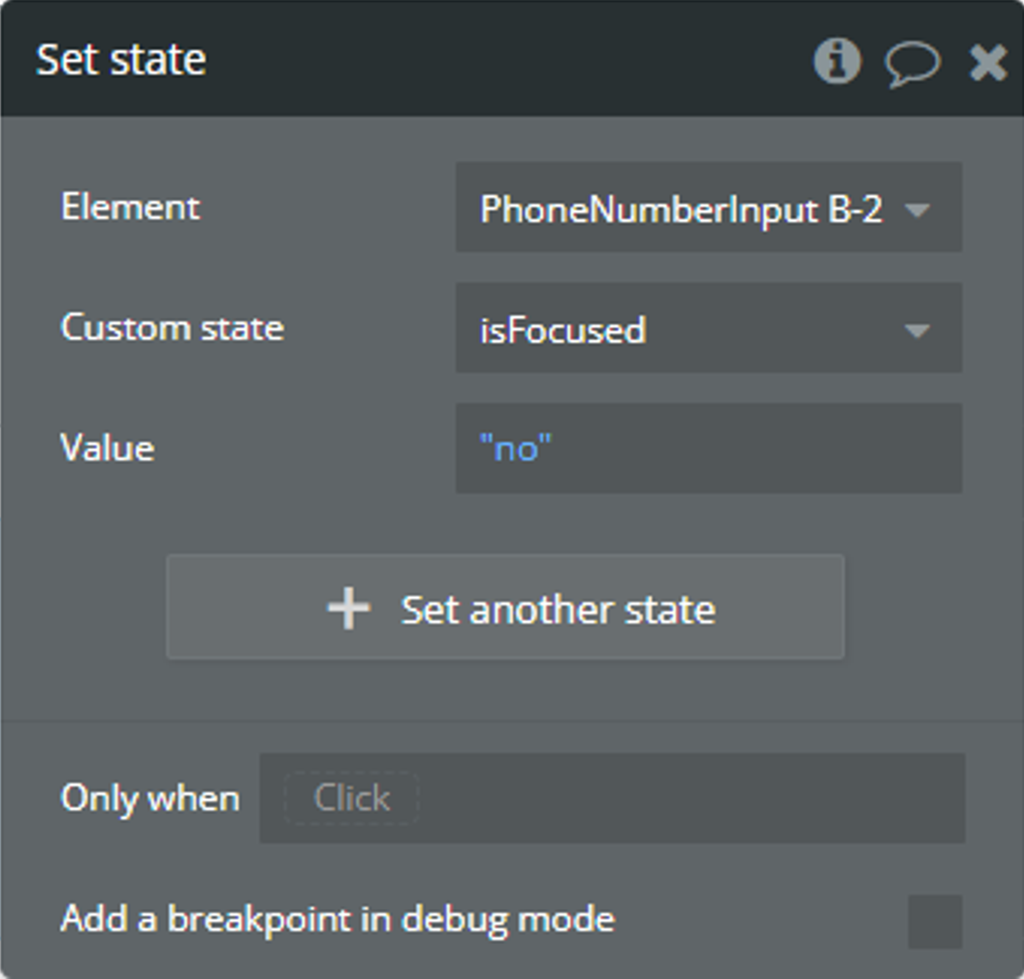1024x979 pixels.
Task: Open the Custom state dropdown showing isFocused
Action: click(x=709, y=328)
